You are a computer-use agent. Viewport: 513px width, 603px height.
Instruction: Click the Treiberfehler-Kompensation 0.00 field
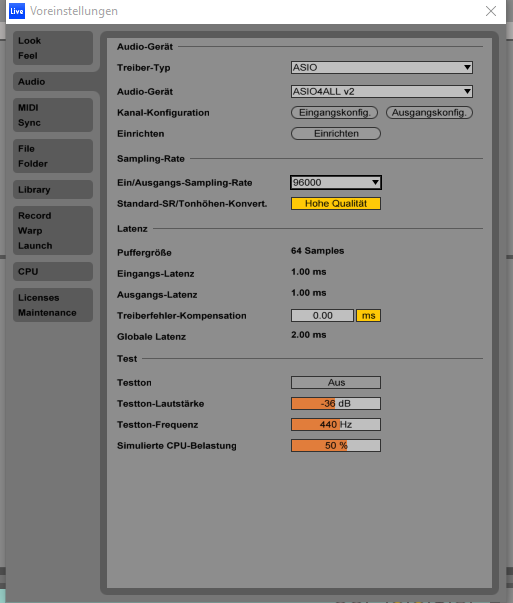pos(322,315)
